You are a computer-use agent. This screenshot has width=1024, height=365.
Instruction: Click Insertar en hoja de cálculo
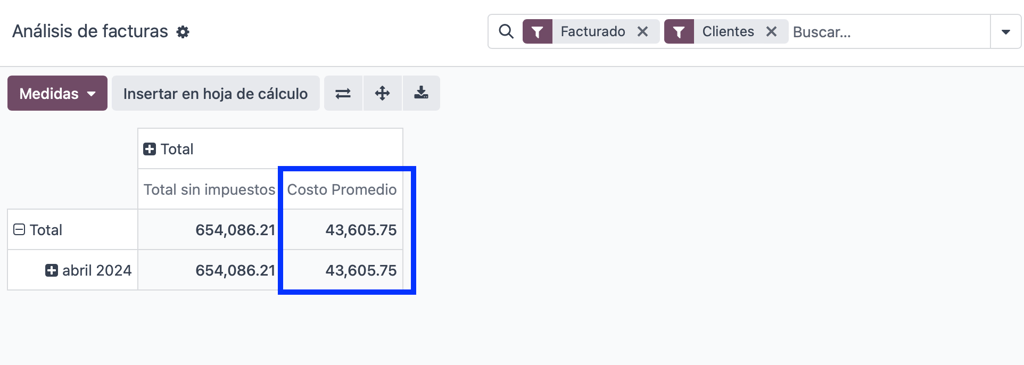pyautogui.click(x=216, y=93)
